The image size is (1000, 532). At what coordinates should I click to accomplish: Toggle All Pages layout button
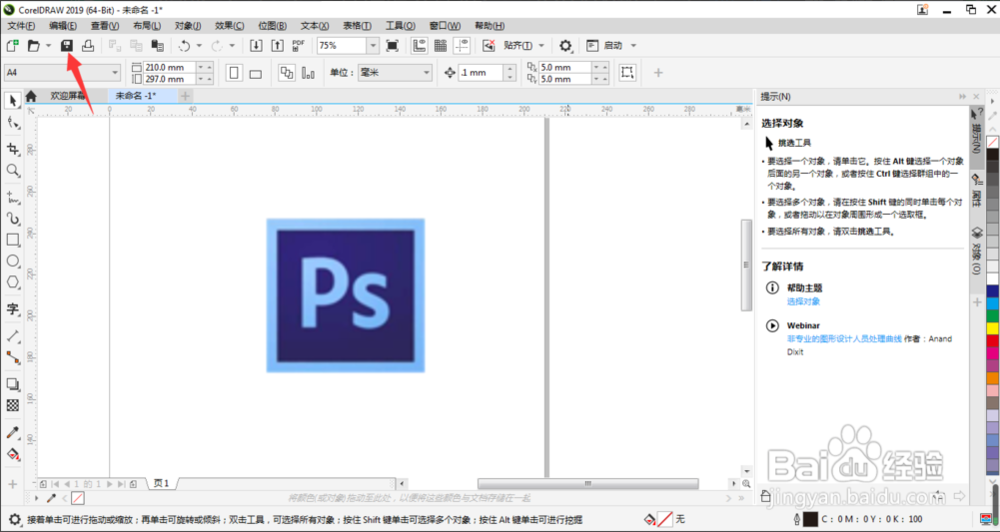coord(286,73)
